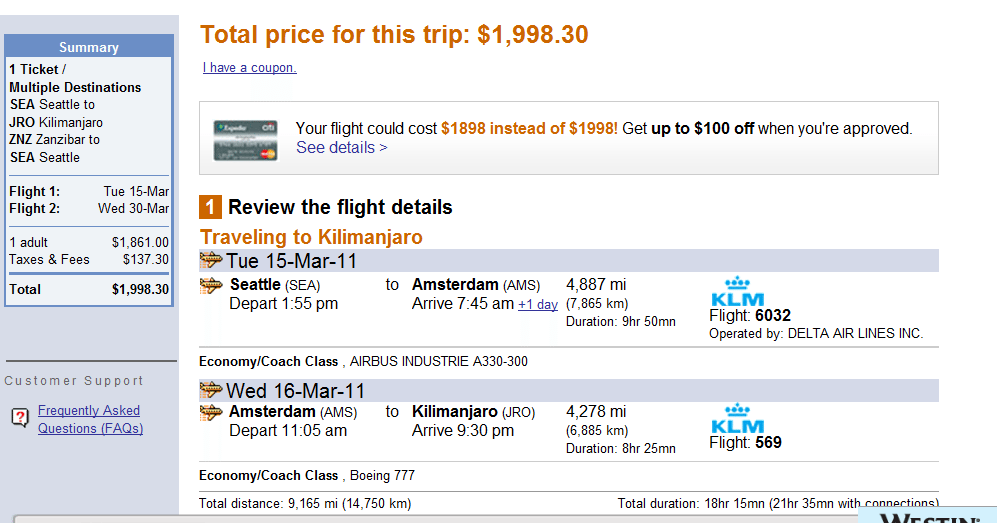Click the KLM logo for flight 6032

737,292
